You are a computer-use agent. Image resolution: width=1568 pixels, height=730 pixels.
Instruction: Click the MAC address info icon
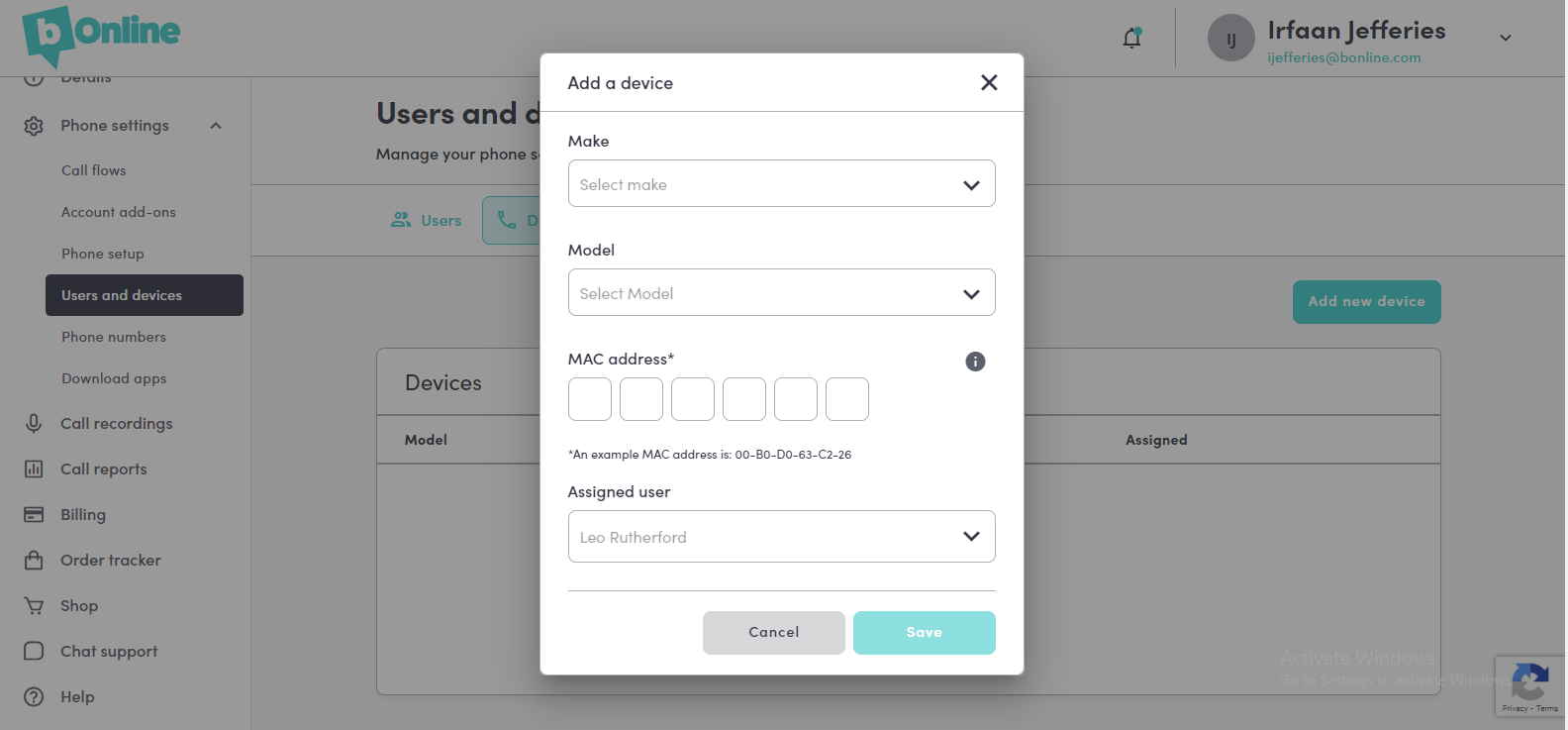pyautogui.click(x=975, y=362)
